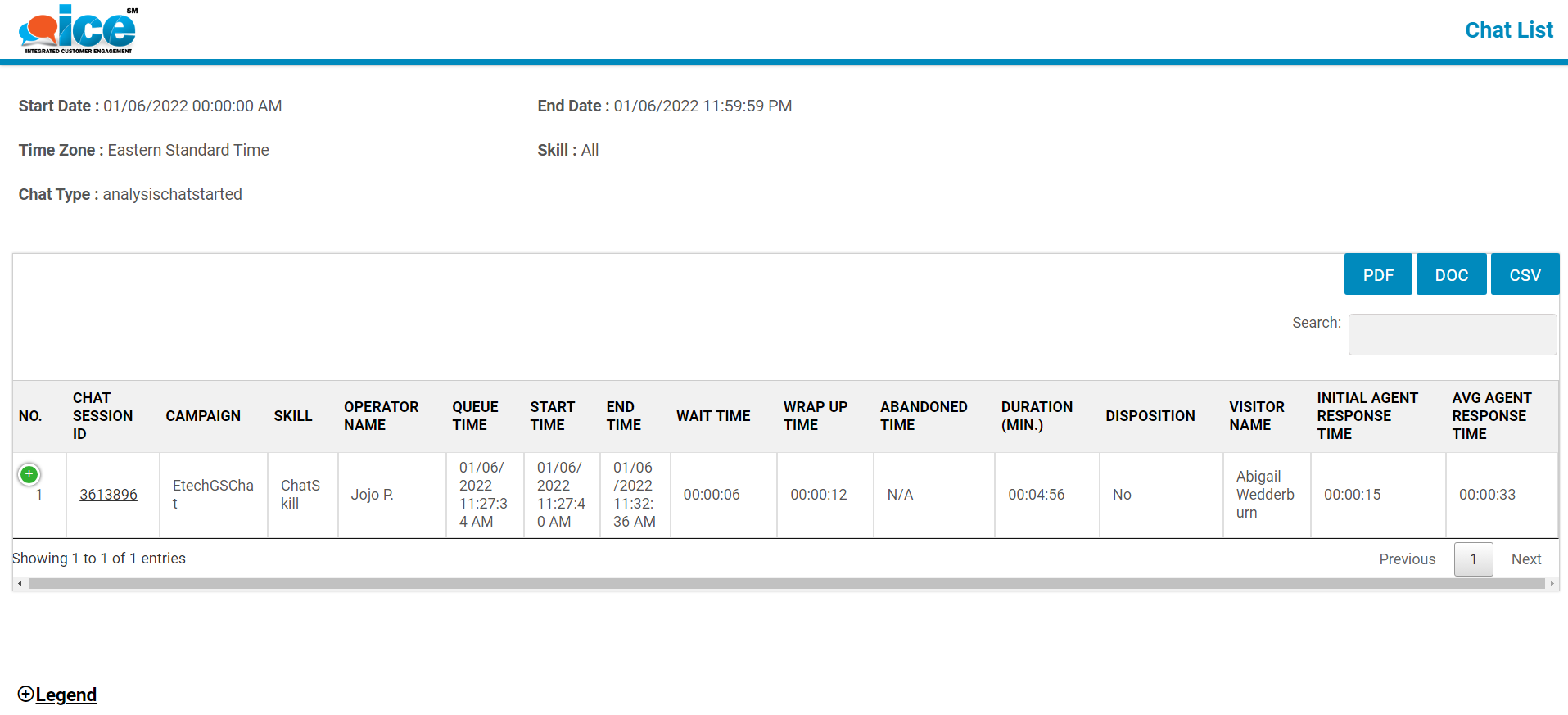Click the ICE logo in header

click(79, 29)
